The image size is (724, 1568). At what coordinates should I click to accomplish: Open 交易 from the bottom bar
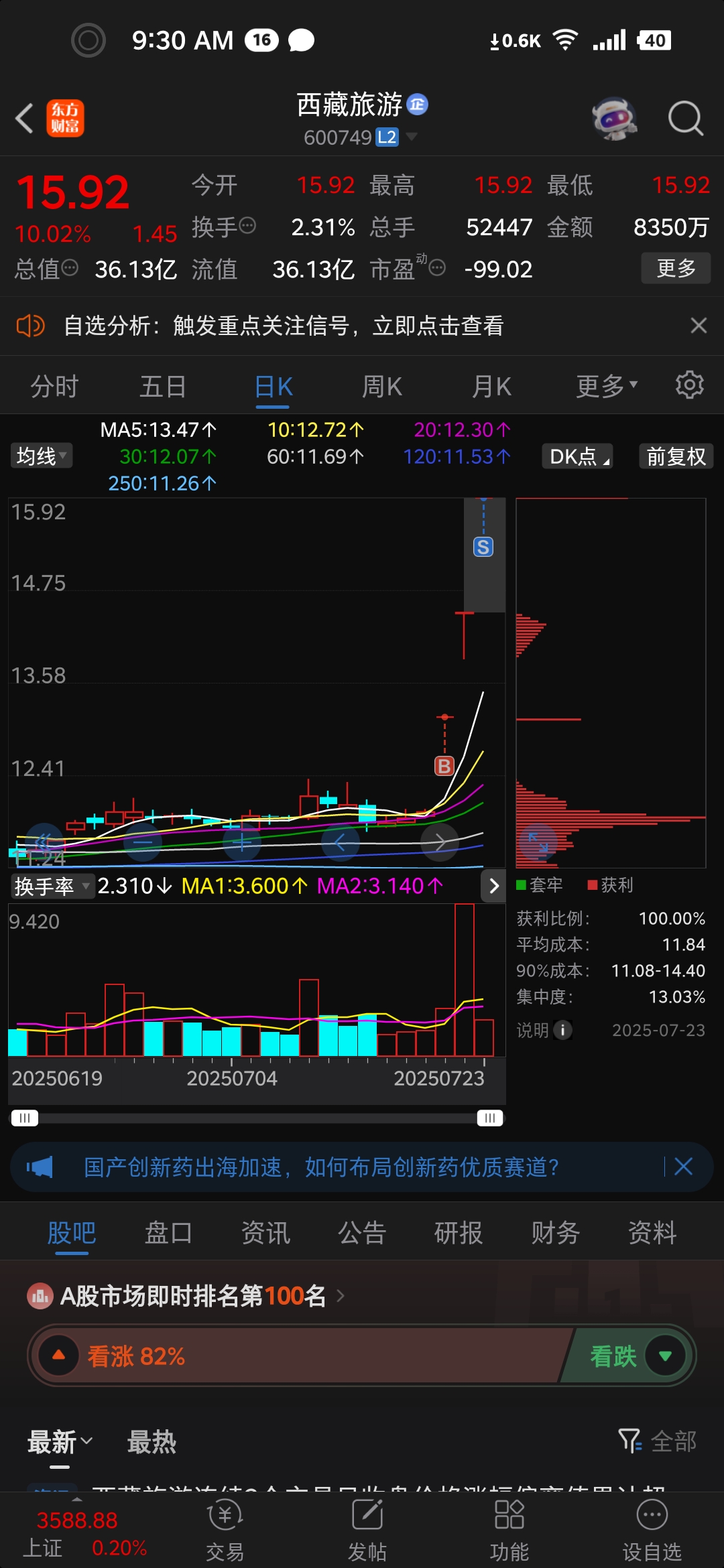tap(225, 1531)
